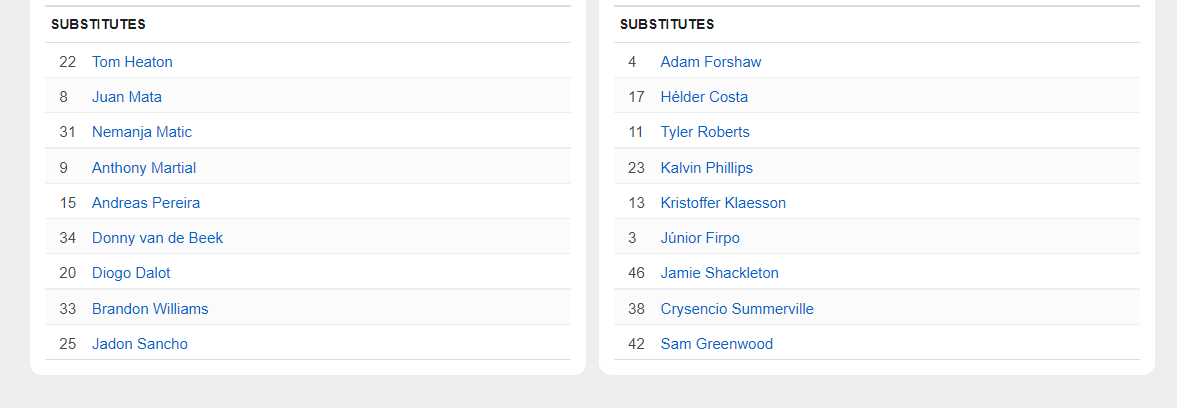View Donny van de Beek's page
Image resolution: width=1177 pixels, height=408 pixels.
[x=157, y=238]
